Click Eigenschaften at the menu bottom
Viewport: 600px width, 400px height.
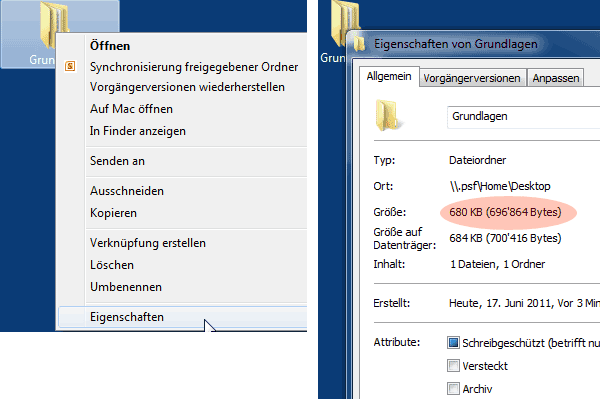pyautogui.click(x=127, y=317)
